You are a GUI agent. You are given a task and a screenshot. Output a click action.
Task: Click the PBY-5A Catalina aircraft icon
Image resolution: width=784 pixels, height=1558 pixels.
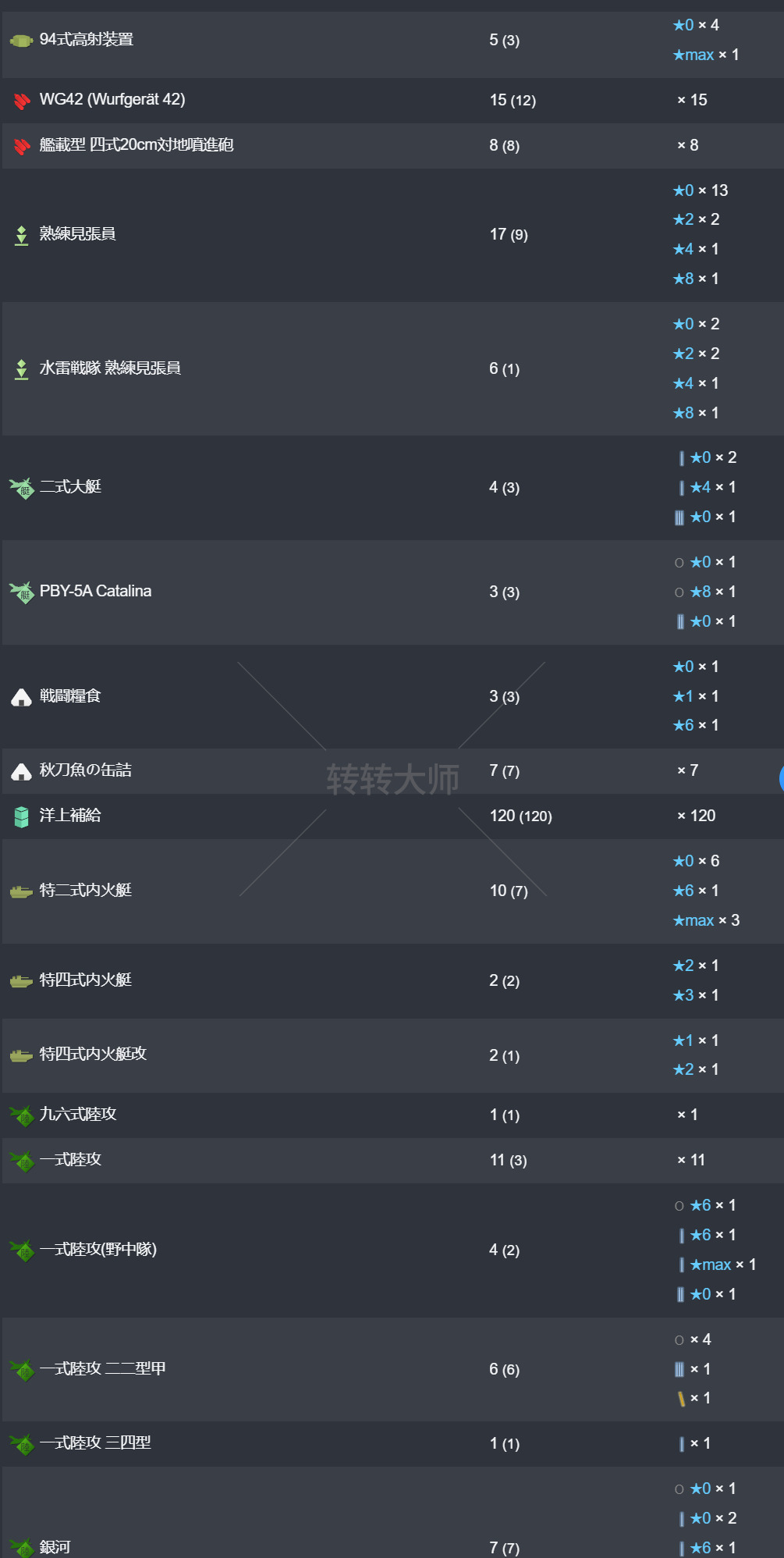(x=21, y=592)
